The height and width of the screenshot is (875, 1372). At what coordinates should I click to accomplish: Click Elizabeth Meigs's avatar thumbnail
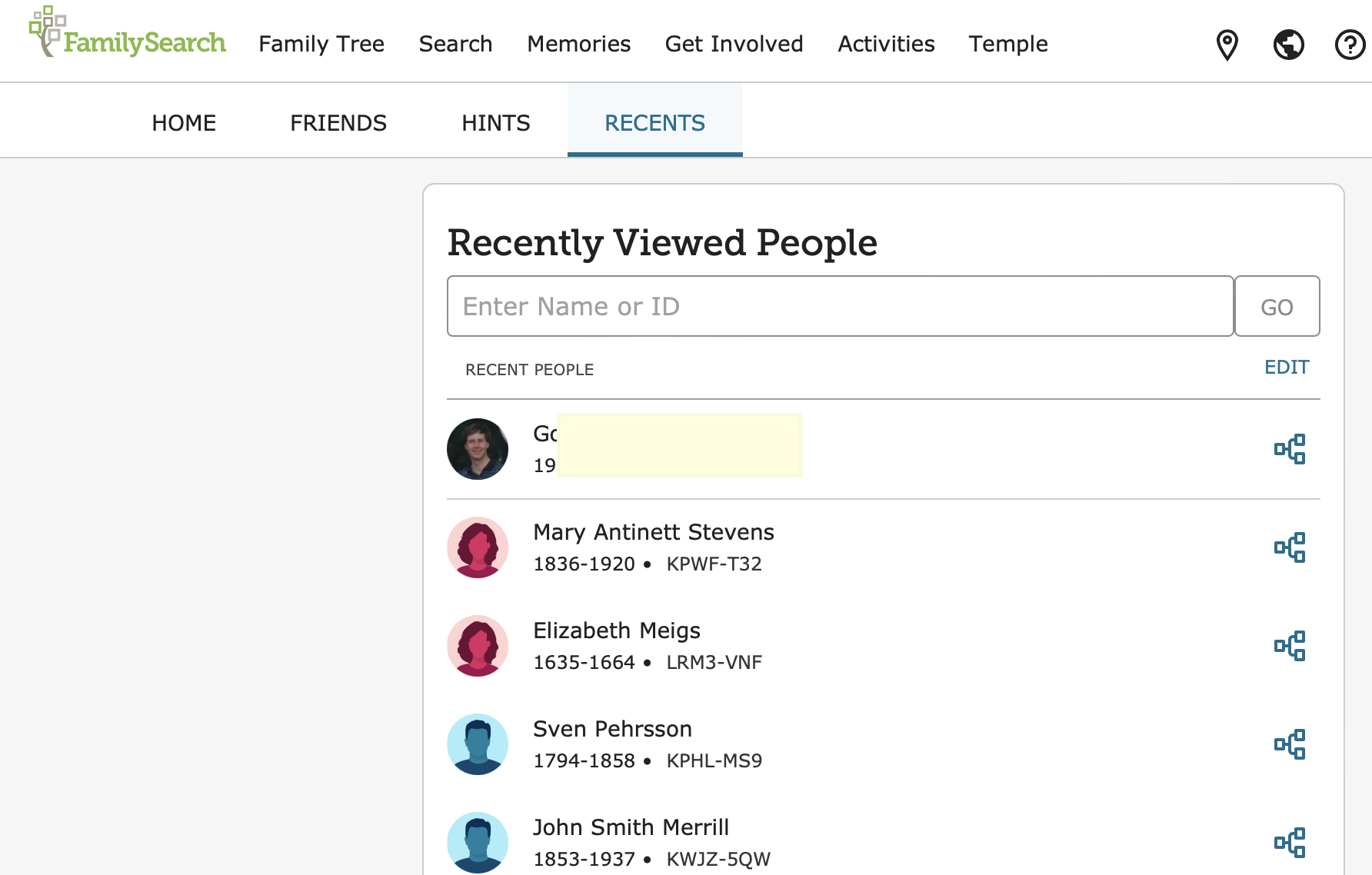(x=478, y=646)
